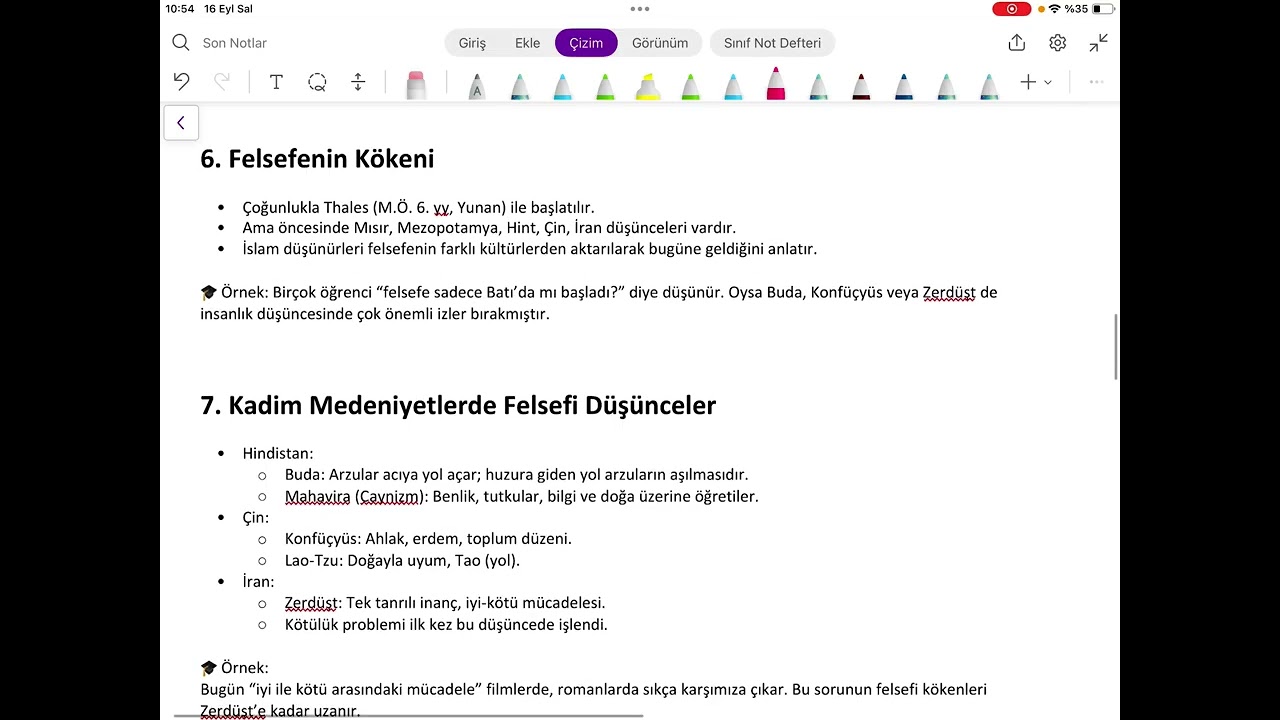Click the horizontal scrollbar at the bottom
Image resolution: width=1280 pixels, height=720 pixels.
click(x=408, y=715)
